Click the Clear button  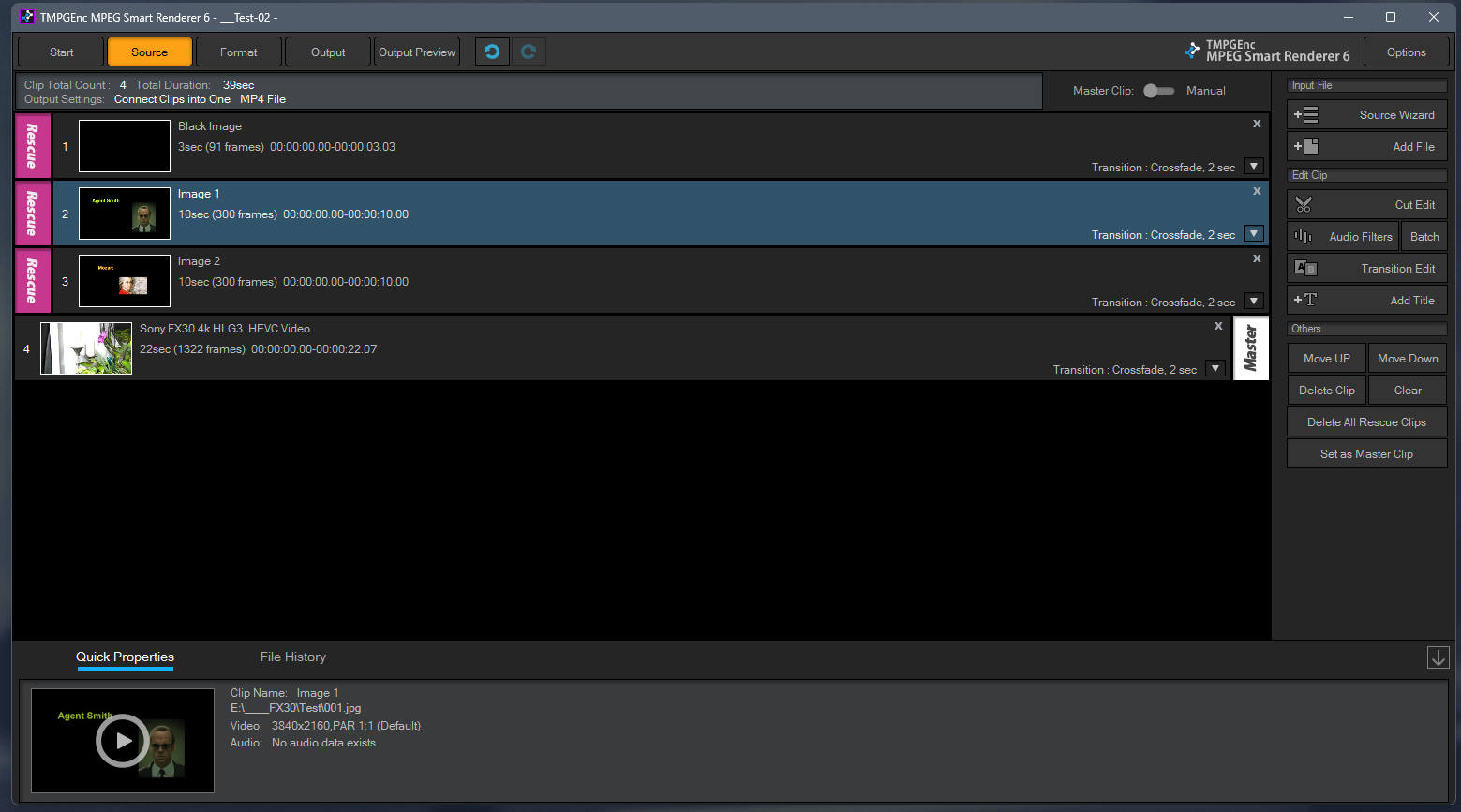coord(1408,391)
